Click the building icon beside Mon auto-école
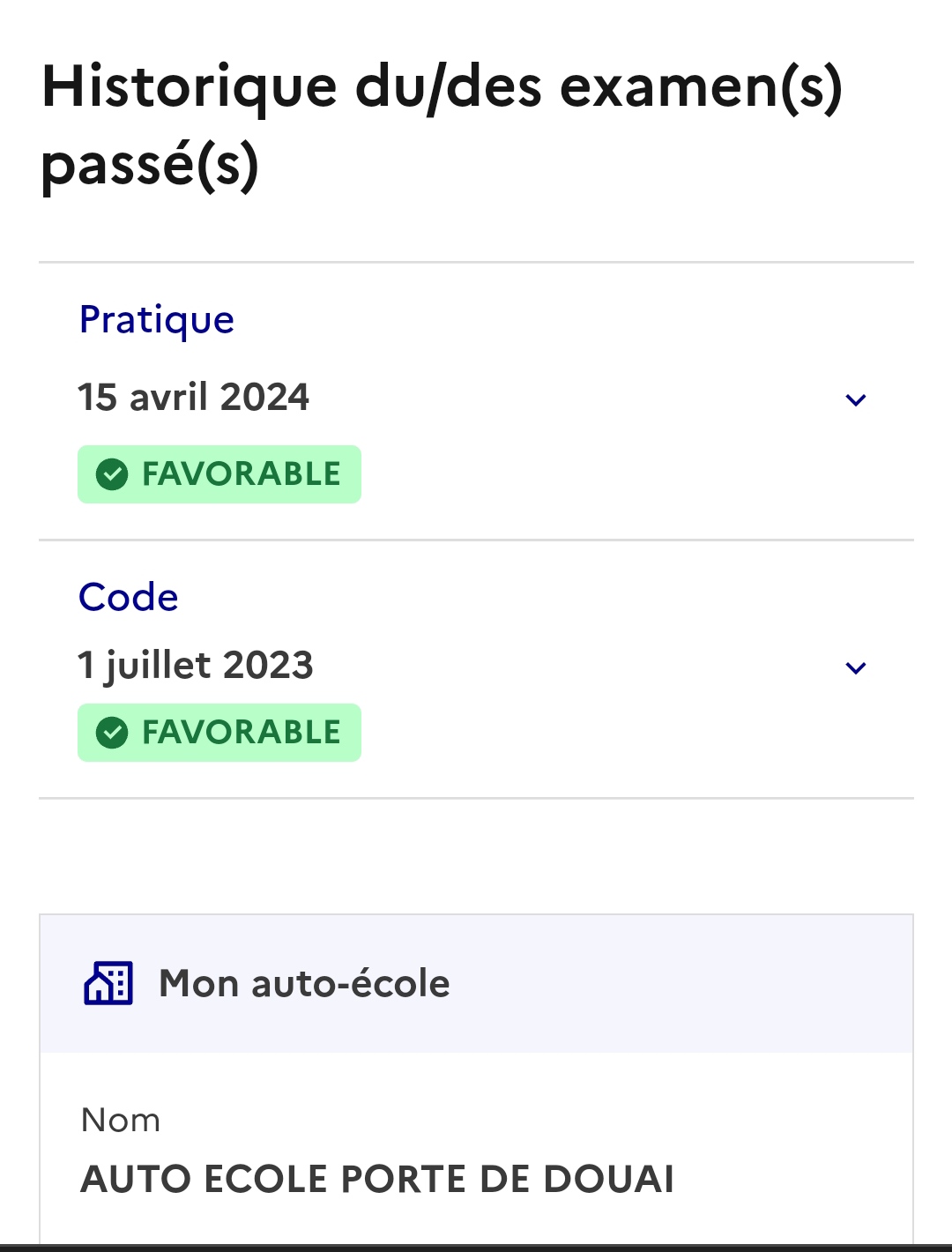This screenshot has height=1252, width=952. (x=108, y=983)
